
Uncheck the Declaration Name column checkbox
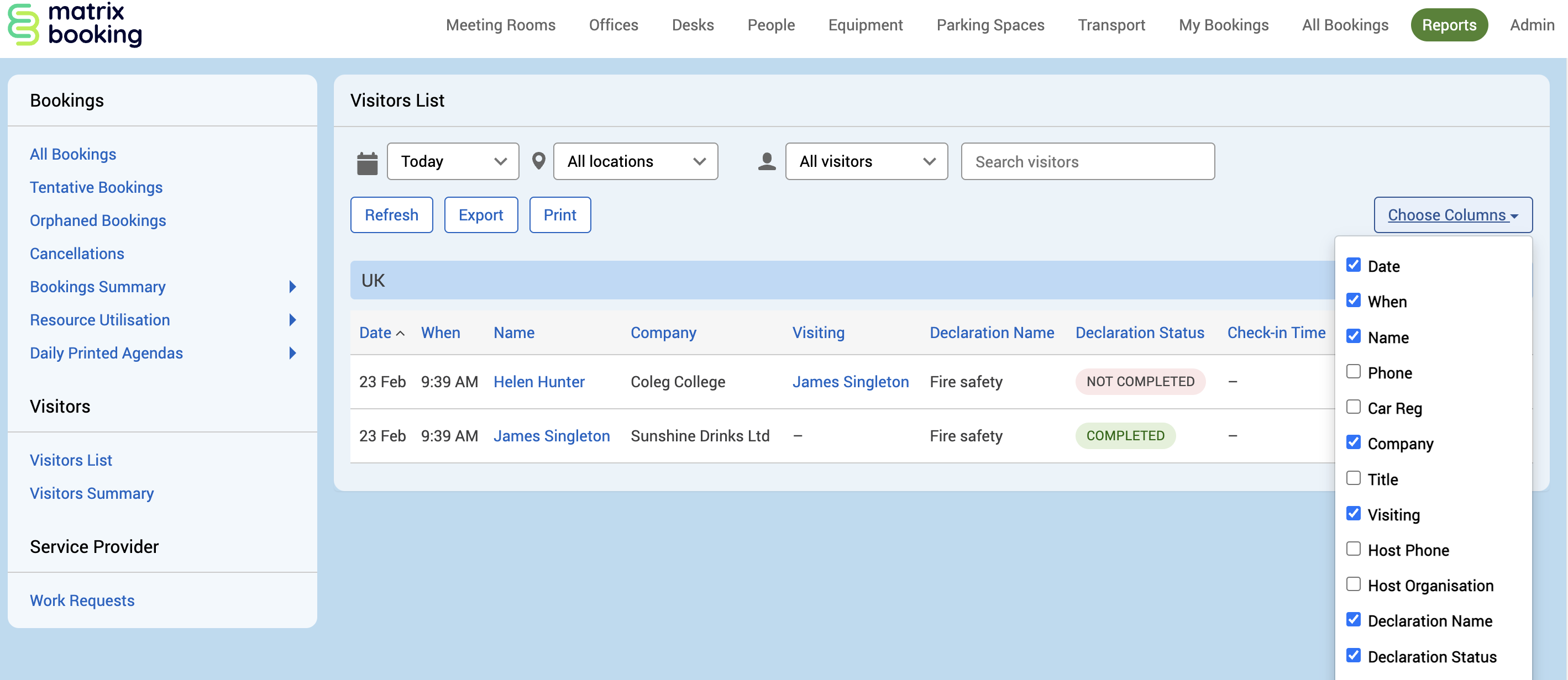1352,620
